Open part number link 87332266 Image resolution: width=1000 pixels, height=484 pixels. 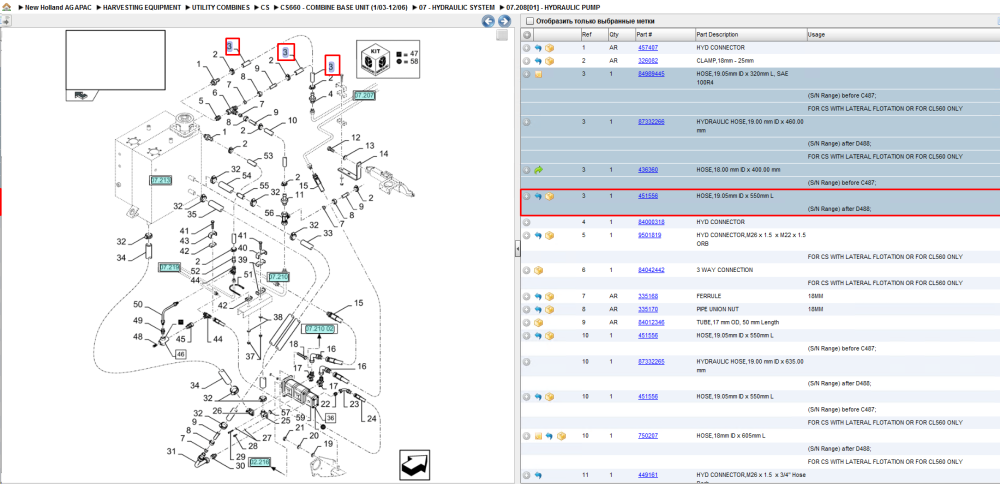pos(651,122)
